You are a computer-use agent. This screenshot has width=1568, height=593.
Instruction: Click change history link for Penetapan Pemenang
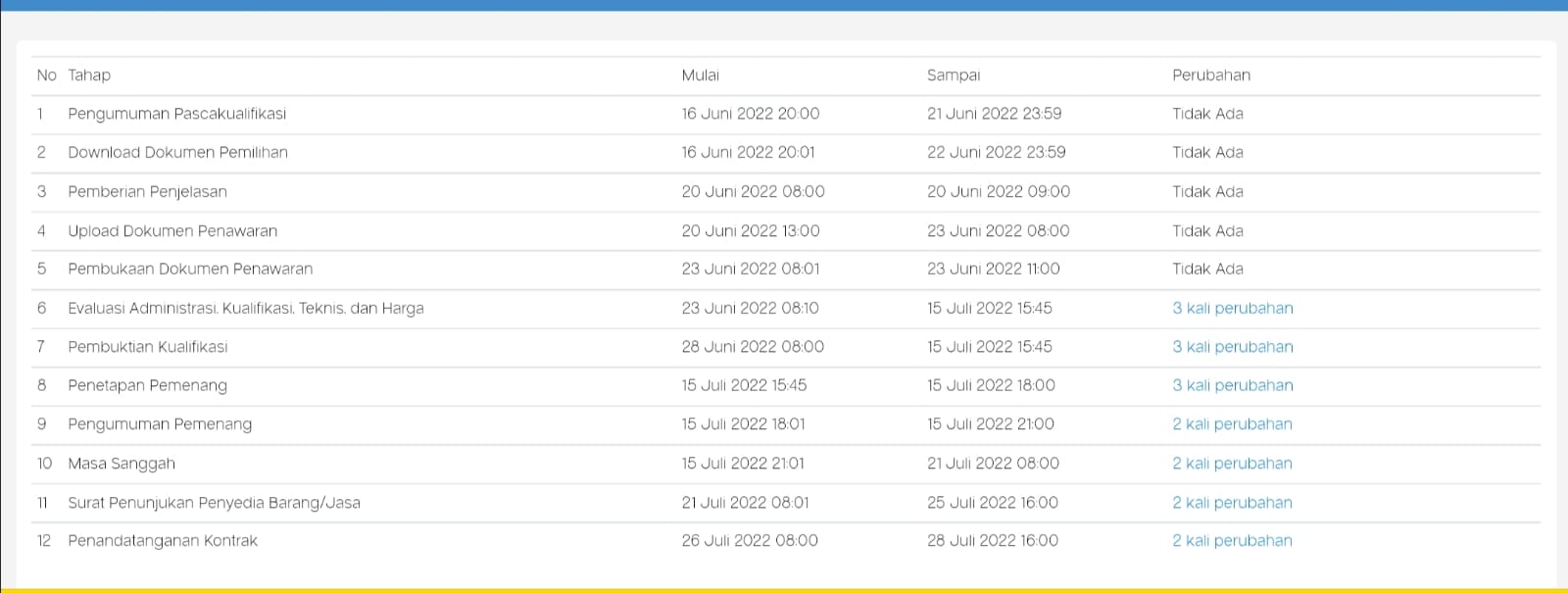1232,385
